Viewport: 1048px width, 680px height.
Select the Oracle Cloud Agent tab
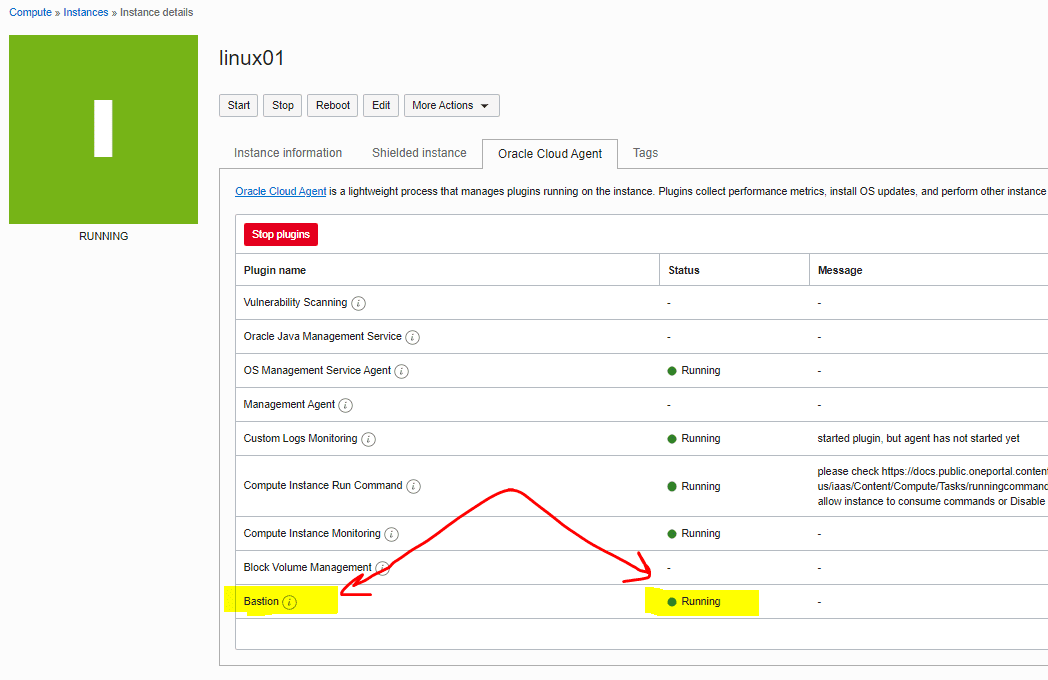[550, 154]
